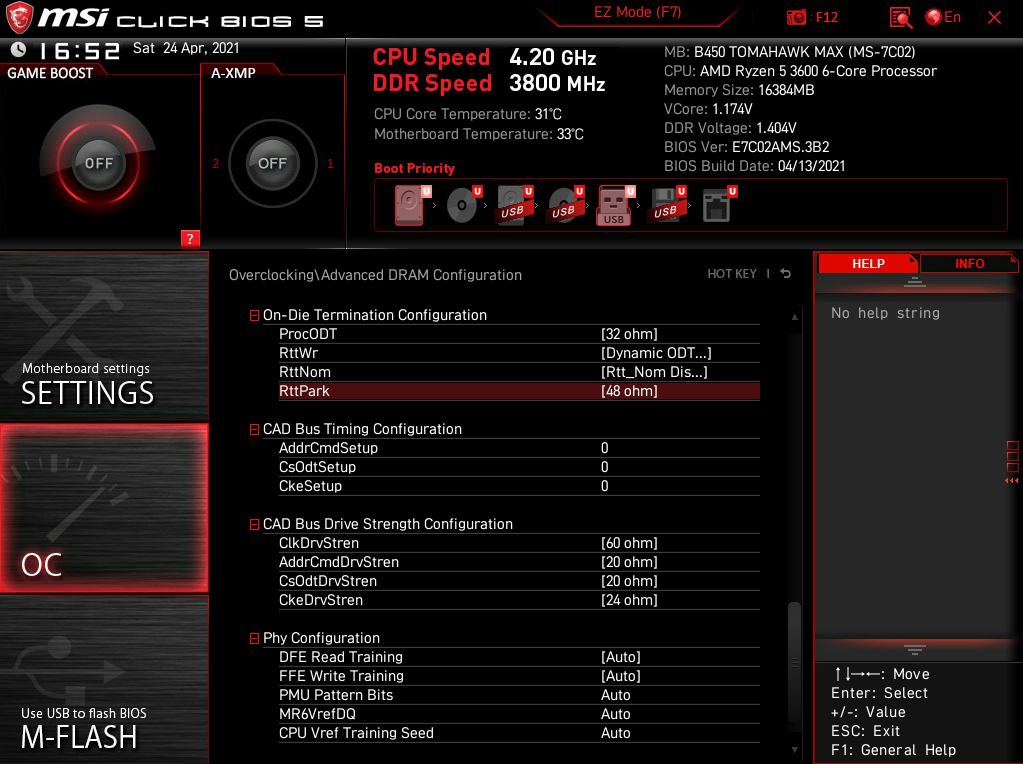Collapse the Phy Configuration section
1023x764 pixels.
pyautogui.click(x=254, y=639)
